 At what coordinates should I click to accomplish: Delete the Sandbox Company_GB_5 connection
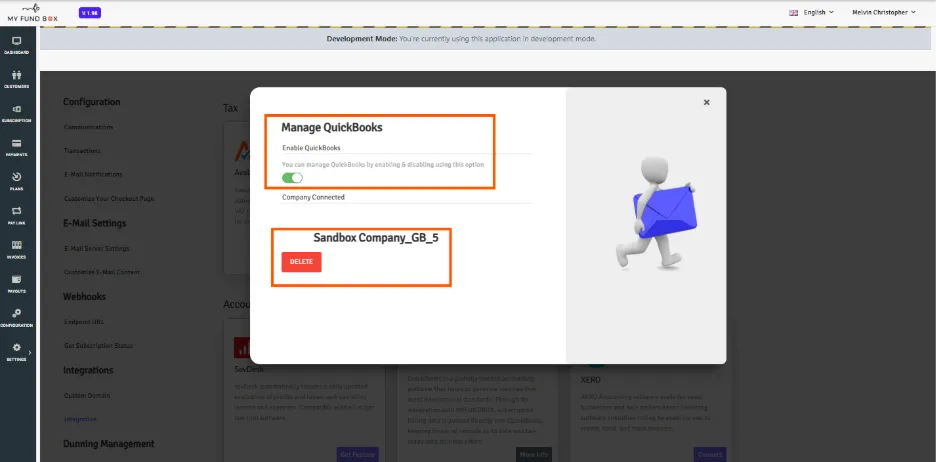pos(301,262)
